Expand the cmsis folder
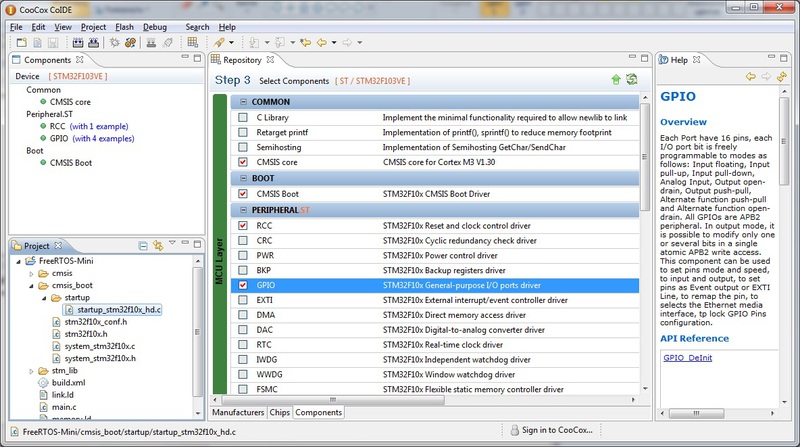800x447 pixels. coord(31,274)
